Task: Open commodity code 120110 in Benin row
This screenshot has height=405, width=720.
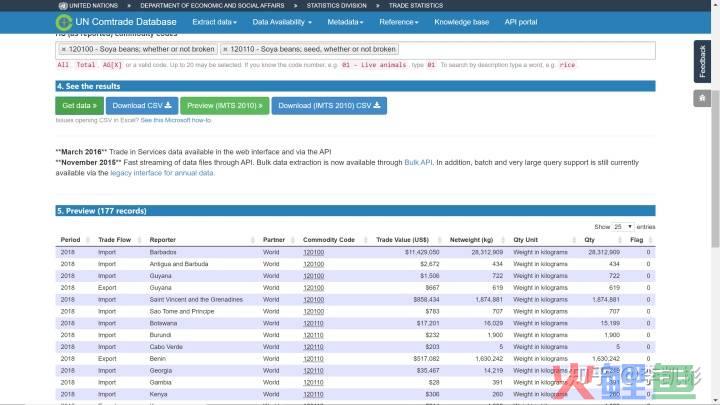Action: click(313, 359)
